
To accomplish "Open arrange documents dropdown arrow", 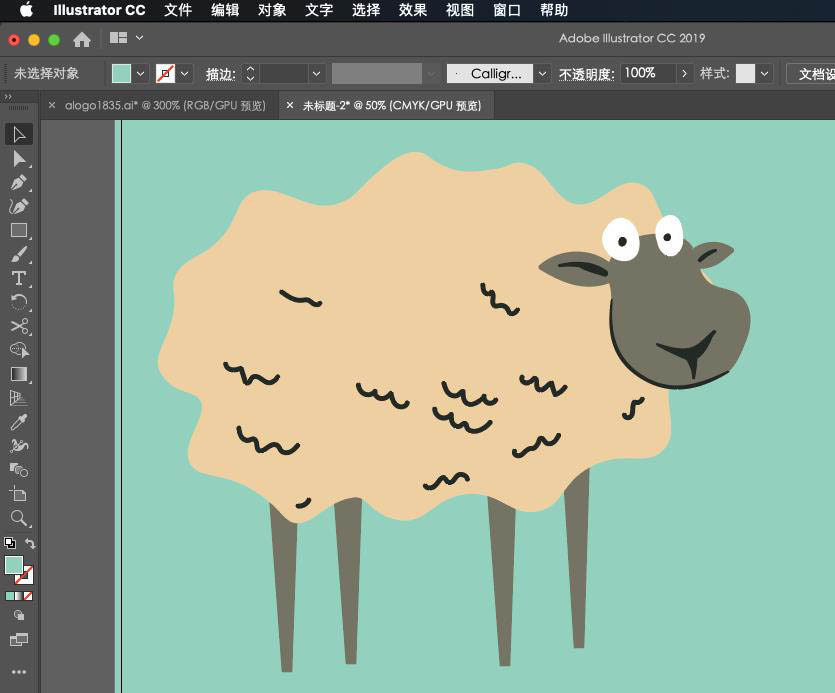I will (x=140, y=38).
